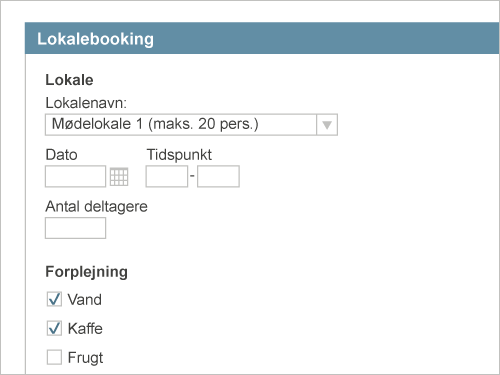This screenshot has height=375, width=500.
Task: Click the Tidspunkt end time field
Action: pyautogui.click(x=218, y=176)
